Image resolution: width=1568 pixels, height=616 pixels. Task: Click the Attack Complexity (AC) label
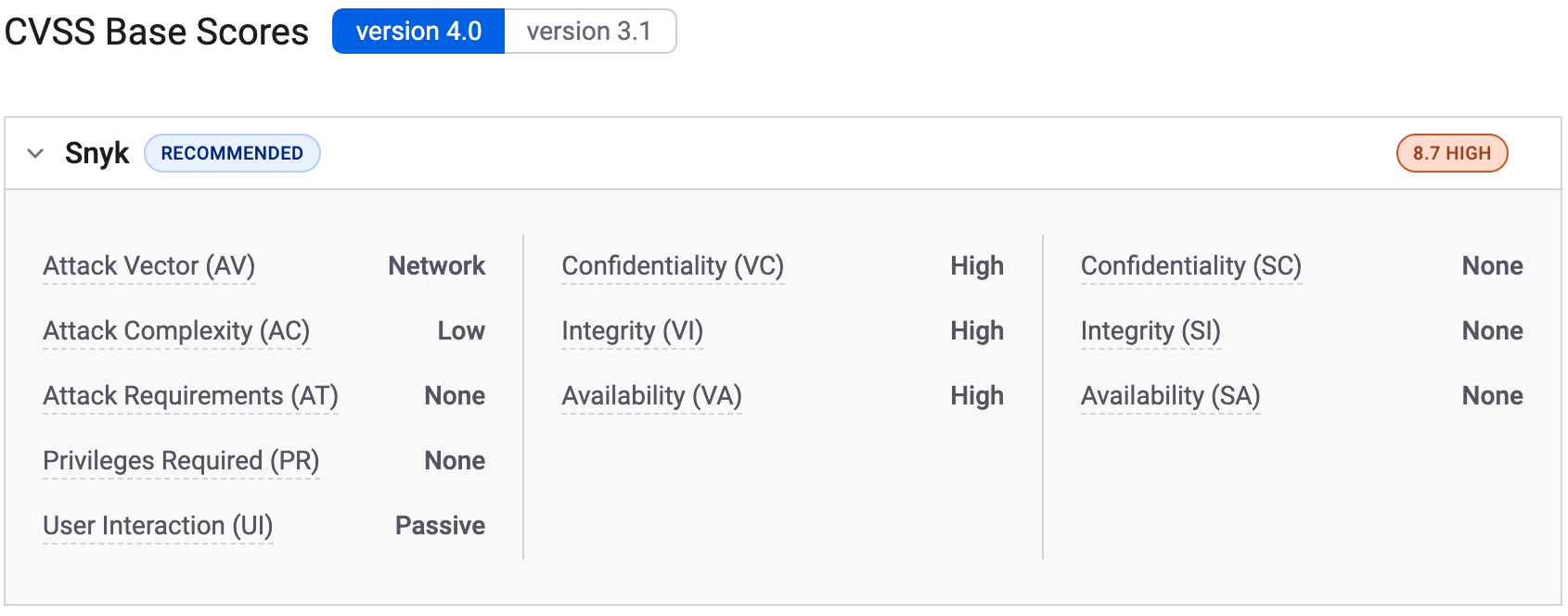coord(176,331)
